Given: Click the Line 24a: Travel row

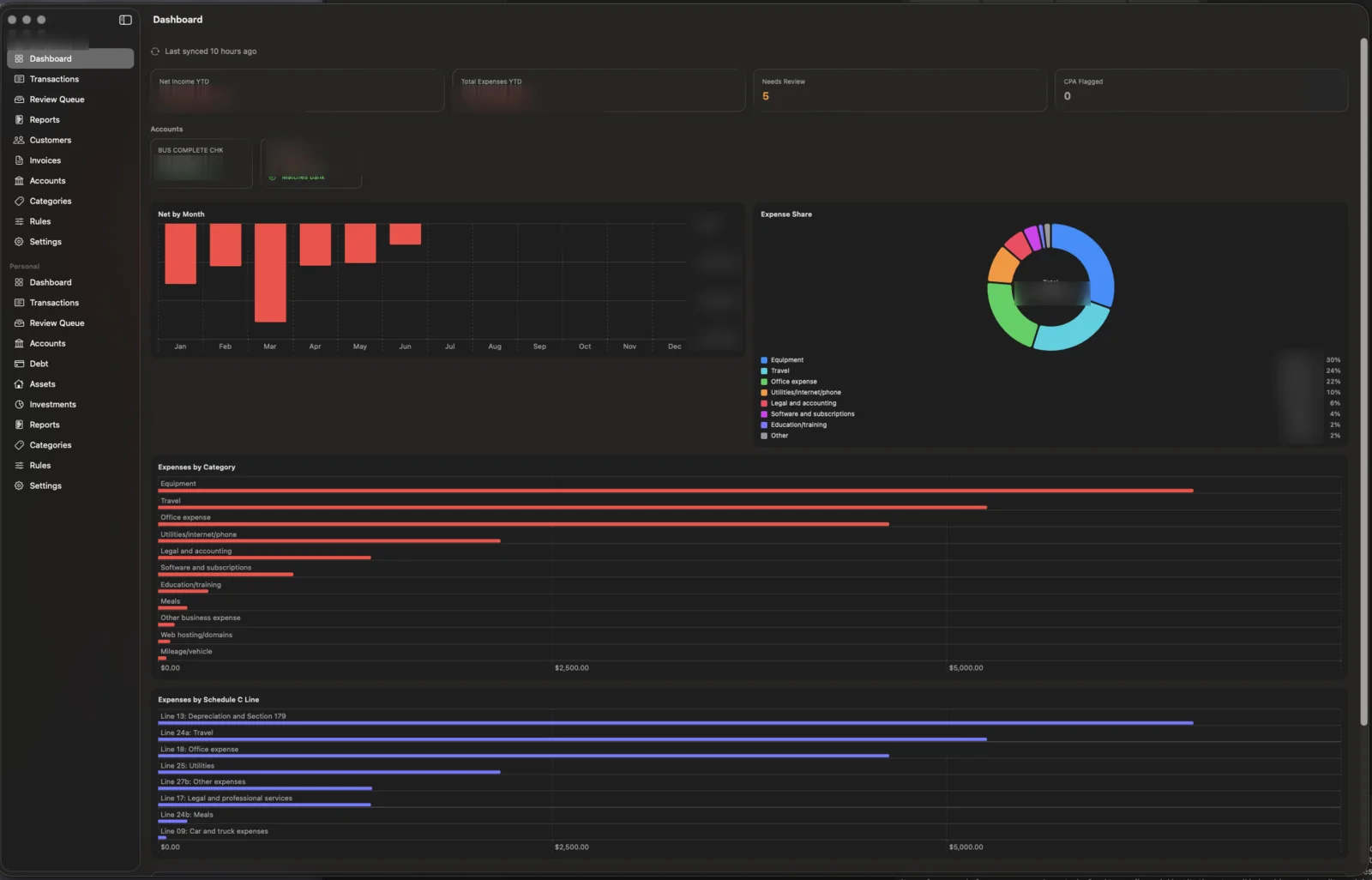Looking at the screenshot, I should point(749,735).
